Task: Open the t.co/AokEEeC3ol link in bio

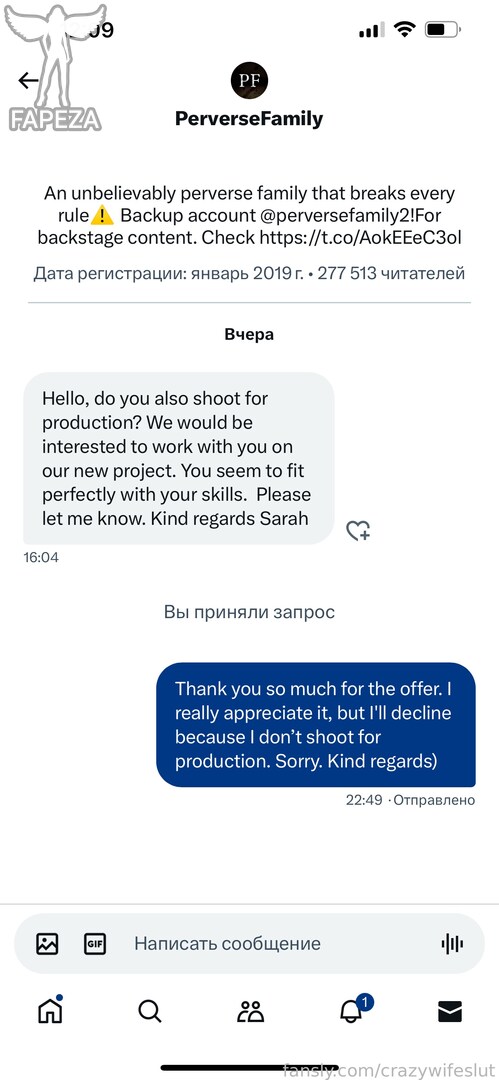Action: [x=360, y=238]
